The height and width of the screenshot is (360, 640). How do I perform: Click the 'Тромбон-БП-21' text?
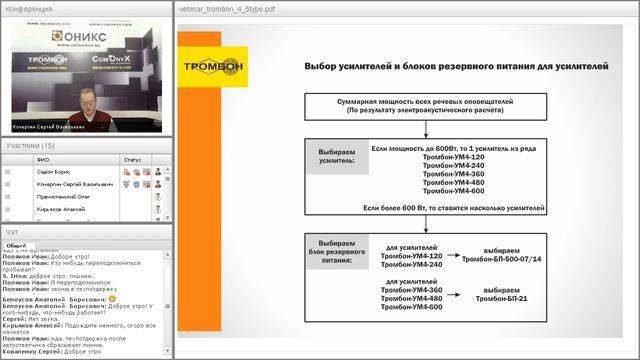coord(502,299)
